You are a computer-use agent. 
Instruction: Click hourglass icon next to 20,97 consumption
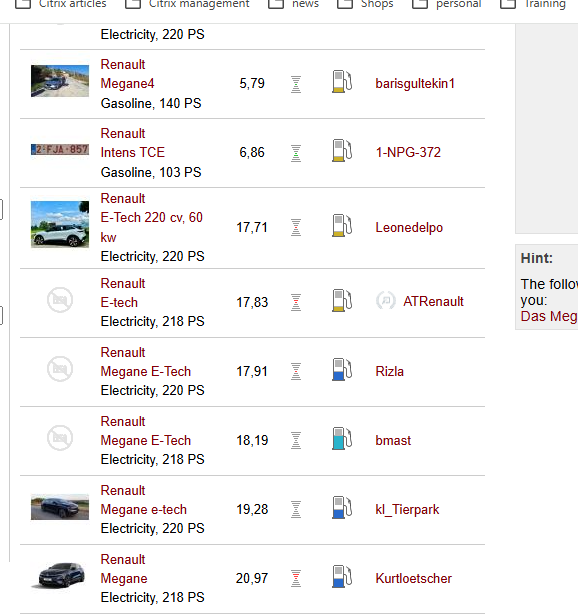[296, 578]
